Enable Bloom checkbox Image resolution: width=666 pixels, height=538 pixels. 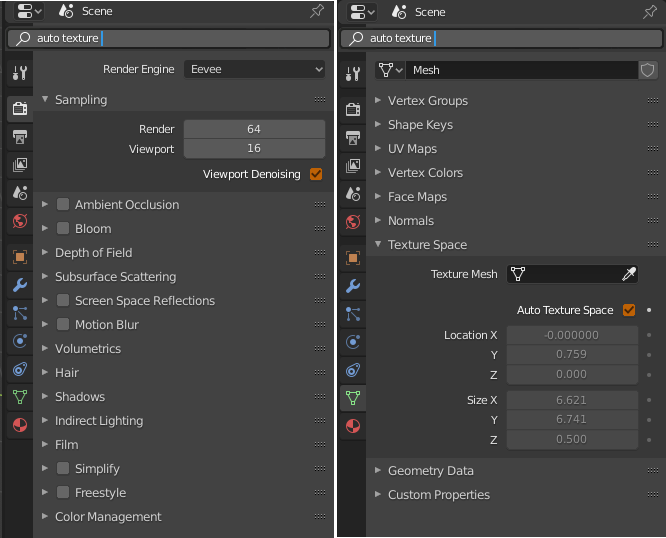click(x=63, y=228)
